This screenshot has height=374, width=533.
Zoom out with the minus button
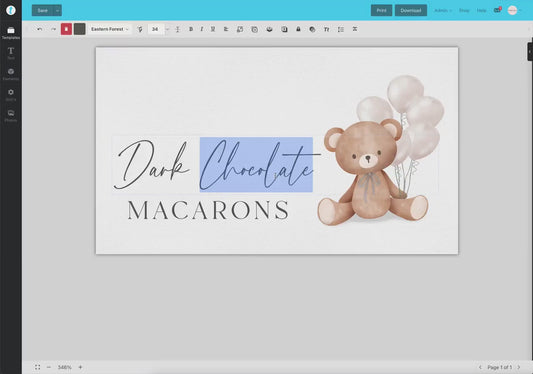pos(49,367)
